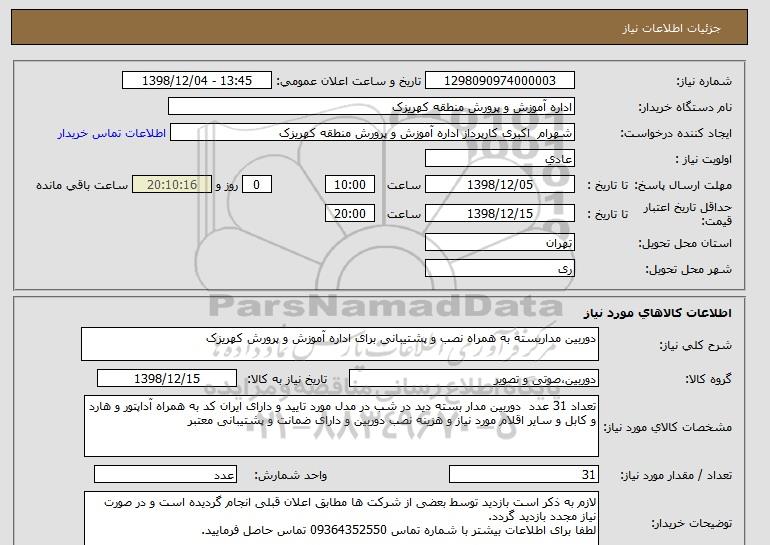Click the label شهر محل تحویل
This screenshot has height=545, width=770.
click(x=688, y=269)
